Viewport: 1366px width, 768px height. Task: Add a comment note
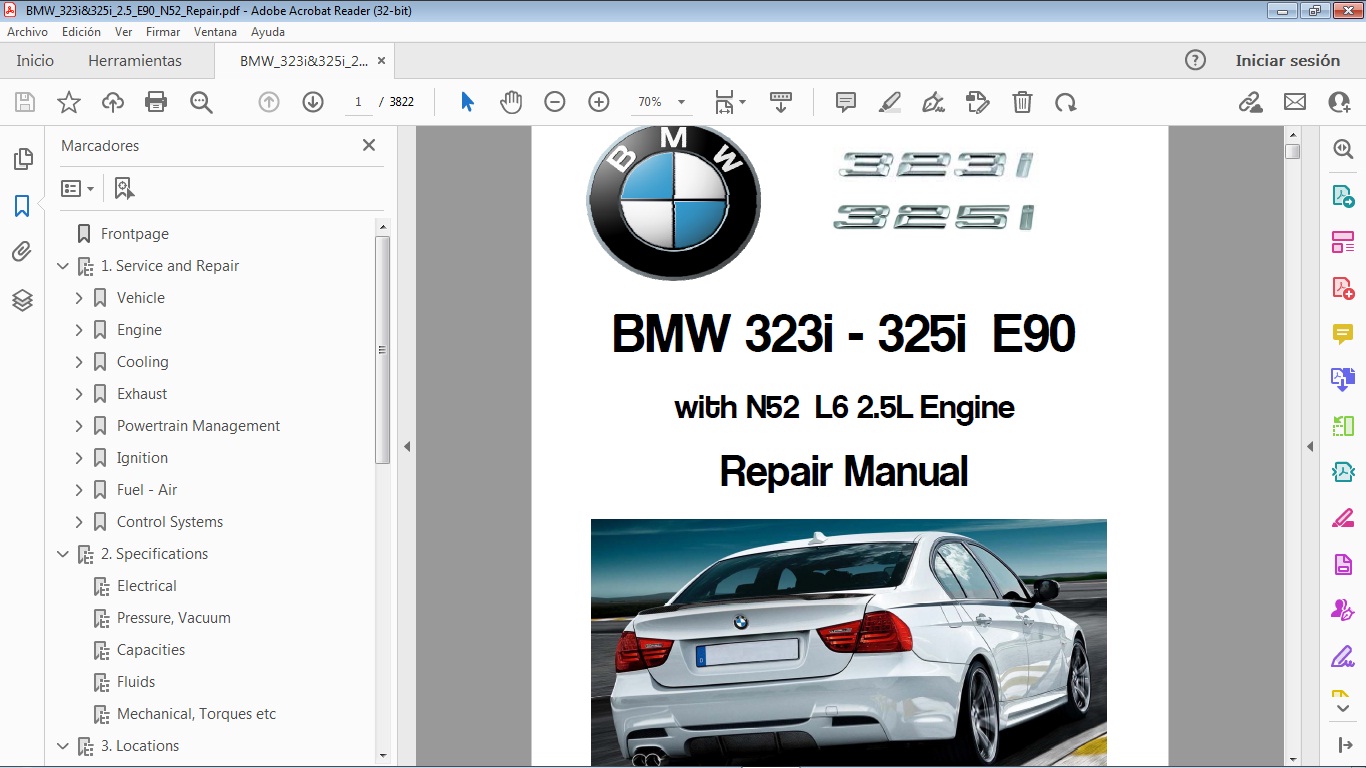point(846,102)
